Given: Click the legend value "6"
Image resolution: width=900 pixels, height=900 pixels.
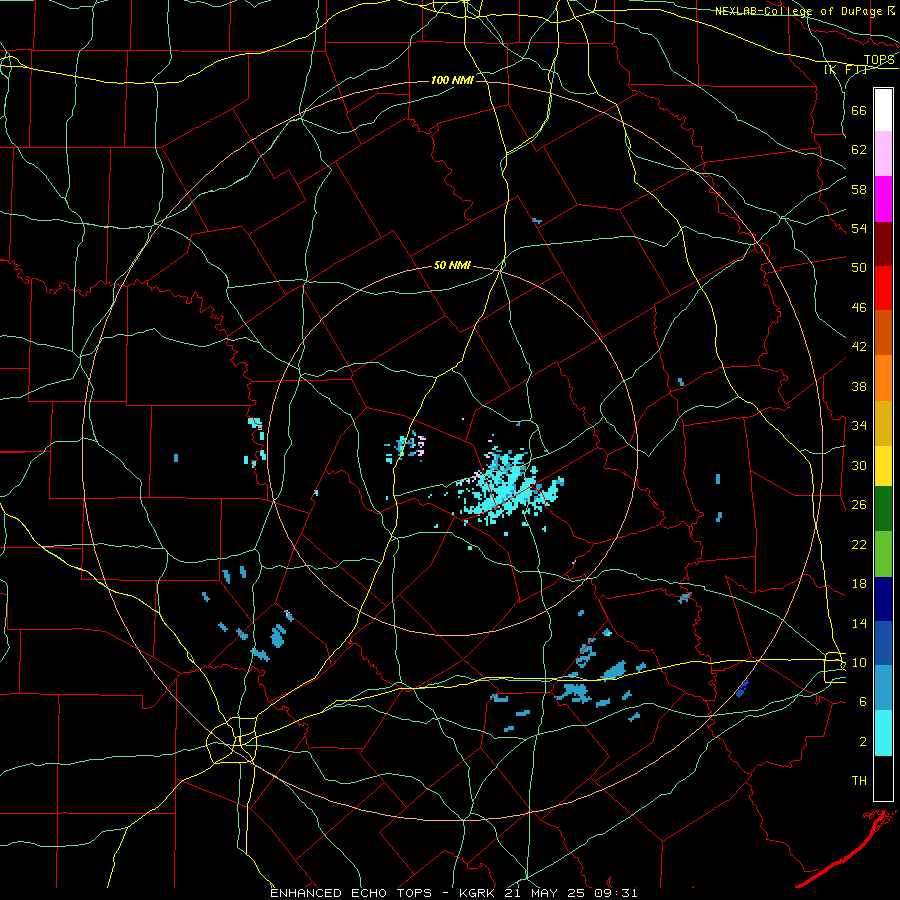Looking at the screenshot, I should 863,702.
